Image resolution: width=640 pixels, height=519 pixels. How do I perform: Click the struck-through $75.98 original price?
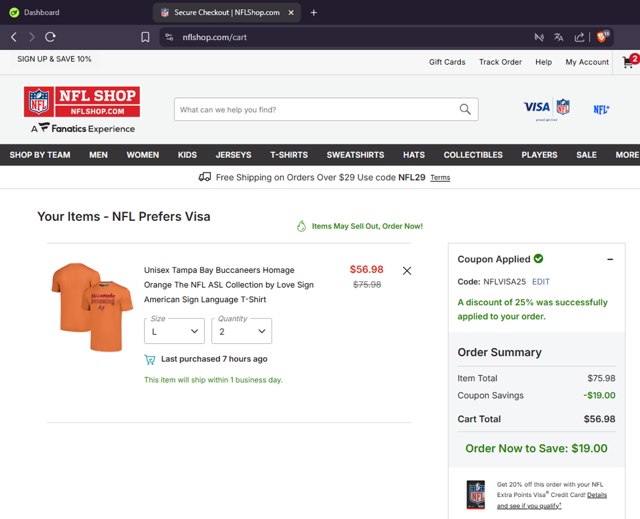tap(367, 285)
